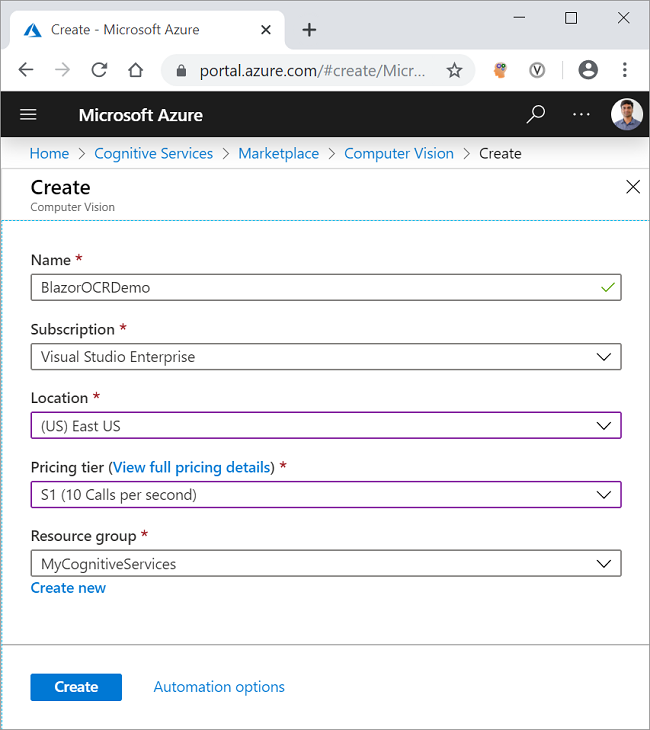650x730 pixels.
Task: Go to the browser home page
Action: tap(136, 70)
